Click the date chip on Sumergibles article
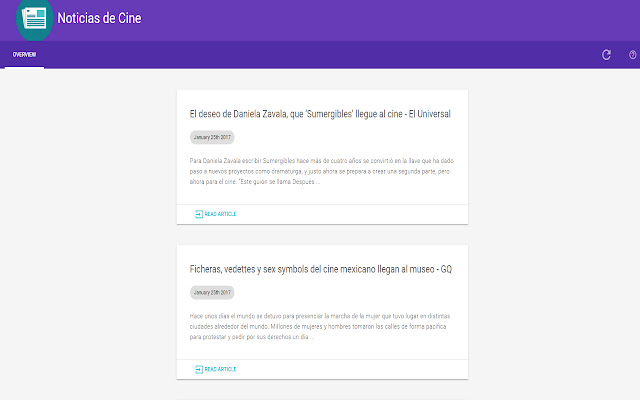 [x=212, y=137]
